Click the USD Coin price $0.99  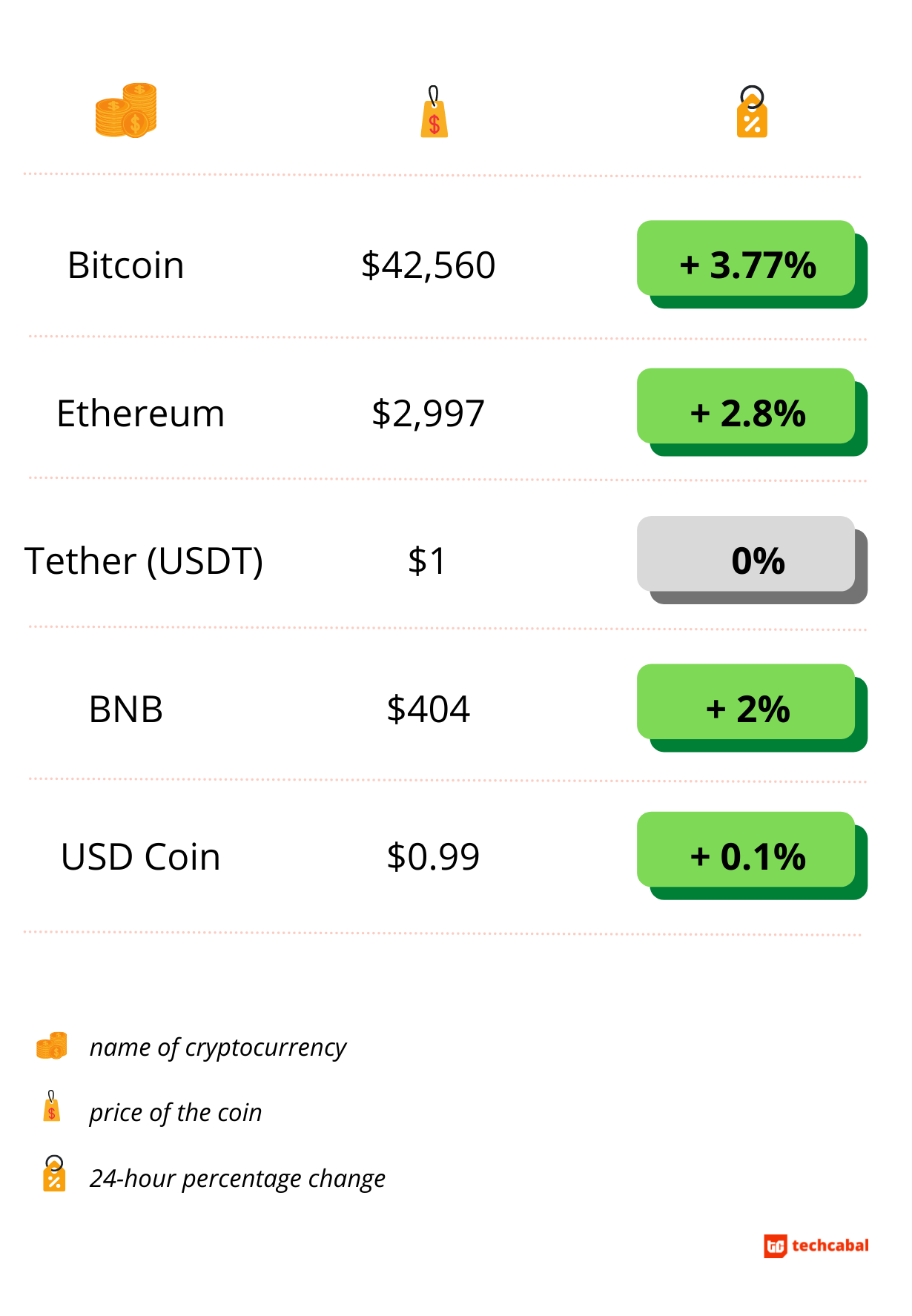434,857
